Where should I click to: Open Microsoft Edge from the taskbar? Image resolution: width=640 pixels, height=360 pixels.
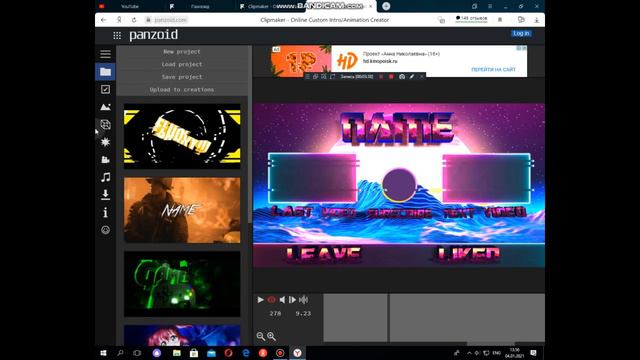[246, 353]
